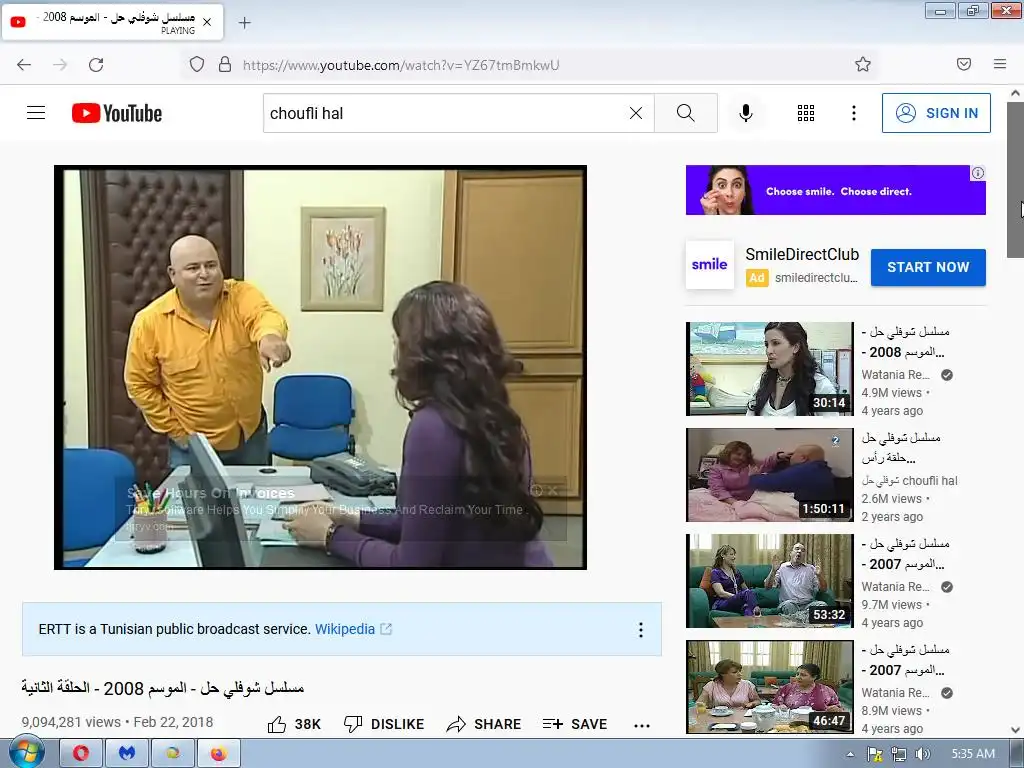Clear the search box with the X

(x=635, y=113)
